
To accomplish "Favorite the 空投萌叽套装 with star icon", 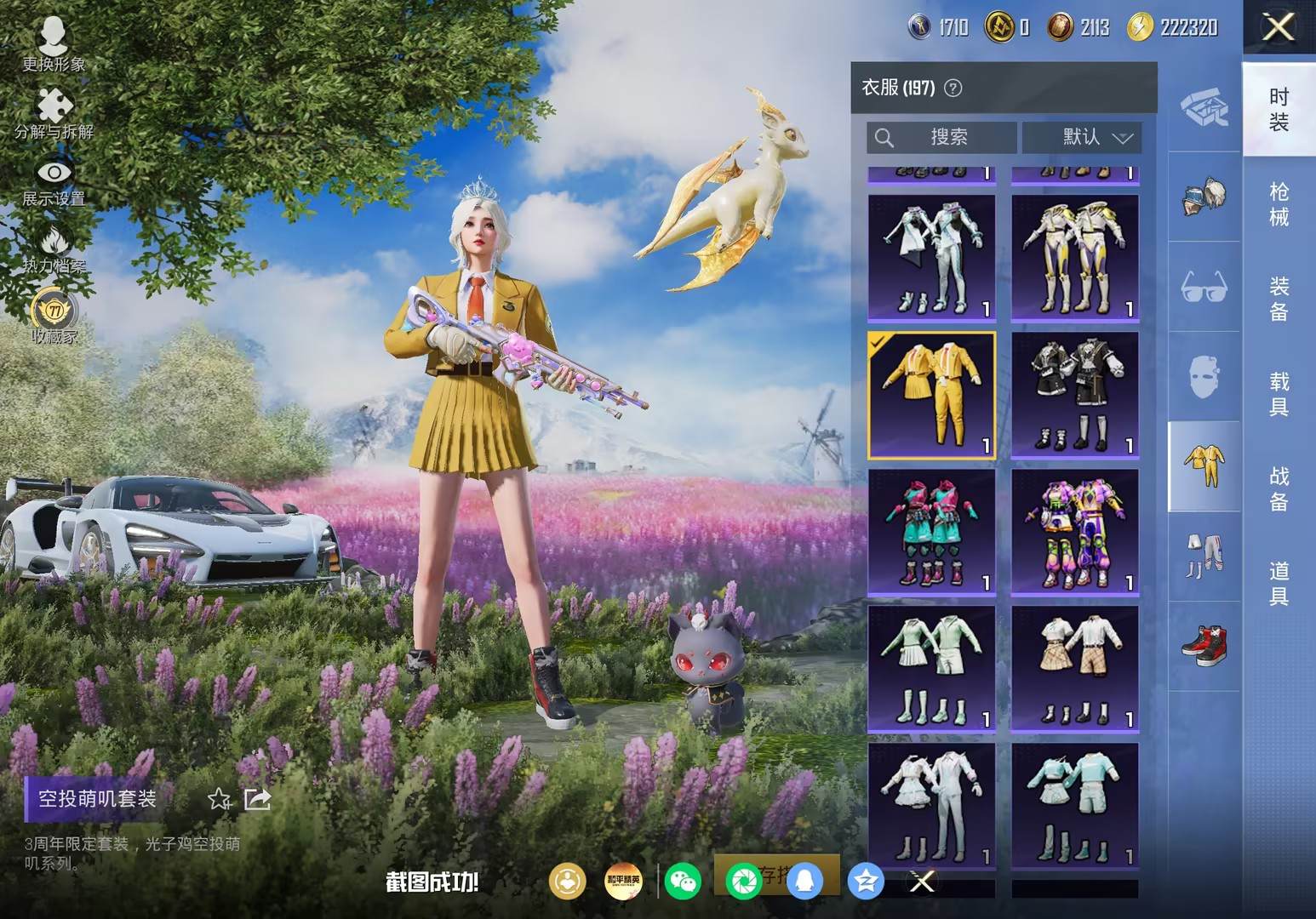I will coord(219,799).
